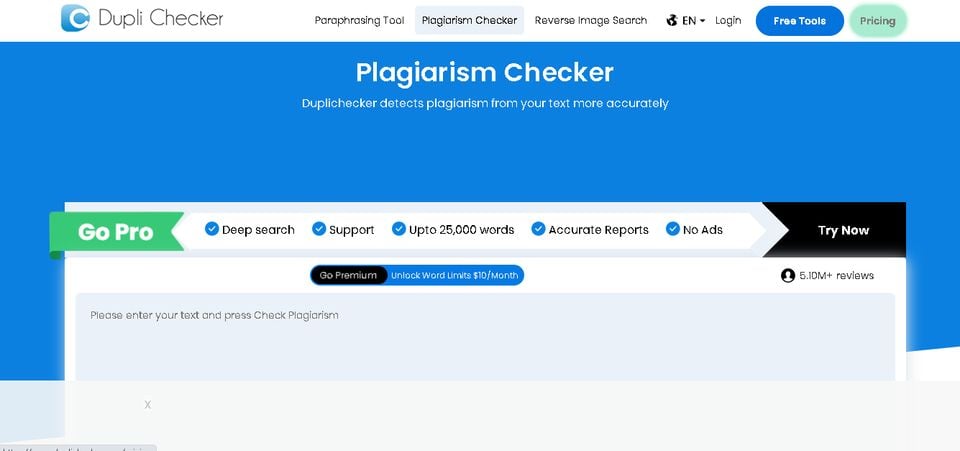
Task: Click the globe language icon
Action: 672,20
